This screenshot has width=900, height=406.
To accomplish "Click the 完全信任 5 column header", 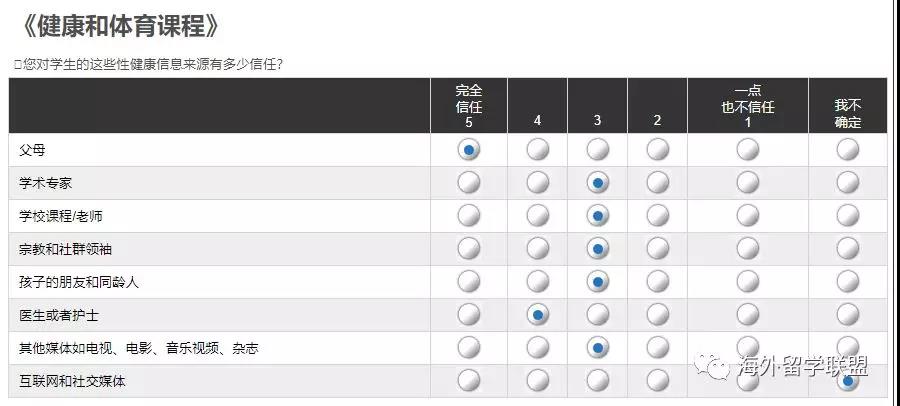I will [x=469, y=106].
